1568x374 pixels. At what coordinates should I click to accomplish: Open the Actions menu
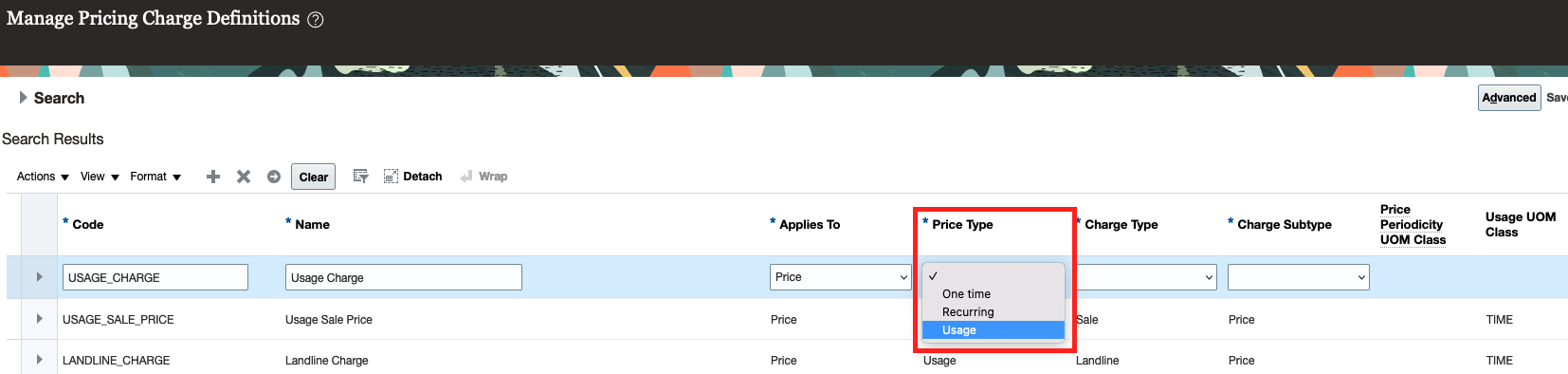coord(43,177)
